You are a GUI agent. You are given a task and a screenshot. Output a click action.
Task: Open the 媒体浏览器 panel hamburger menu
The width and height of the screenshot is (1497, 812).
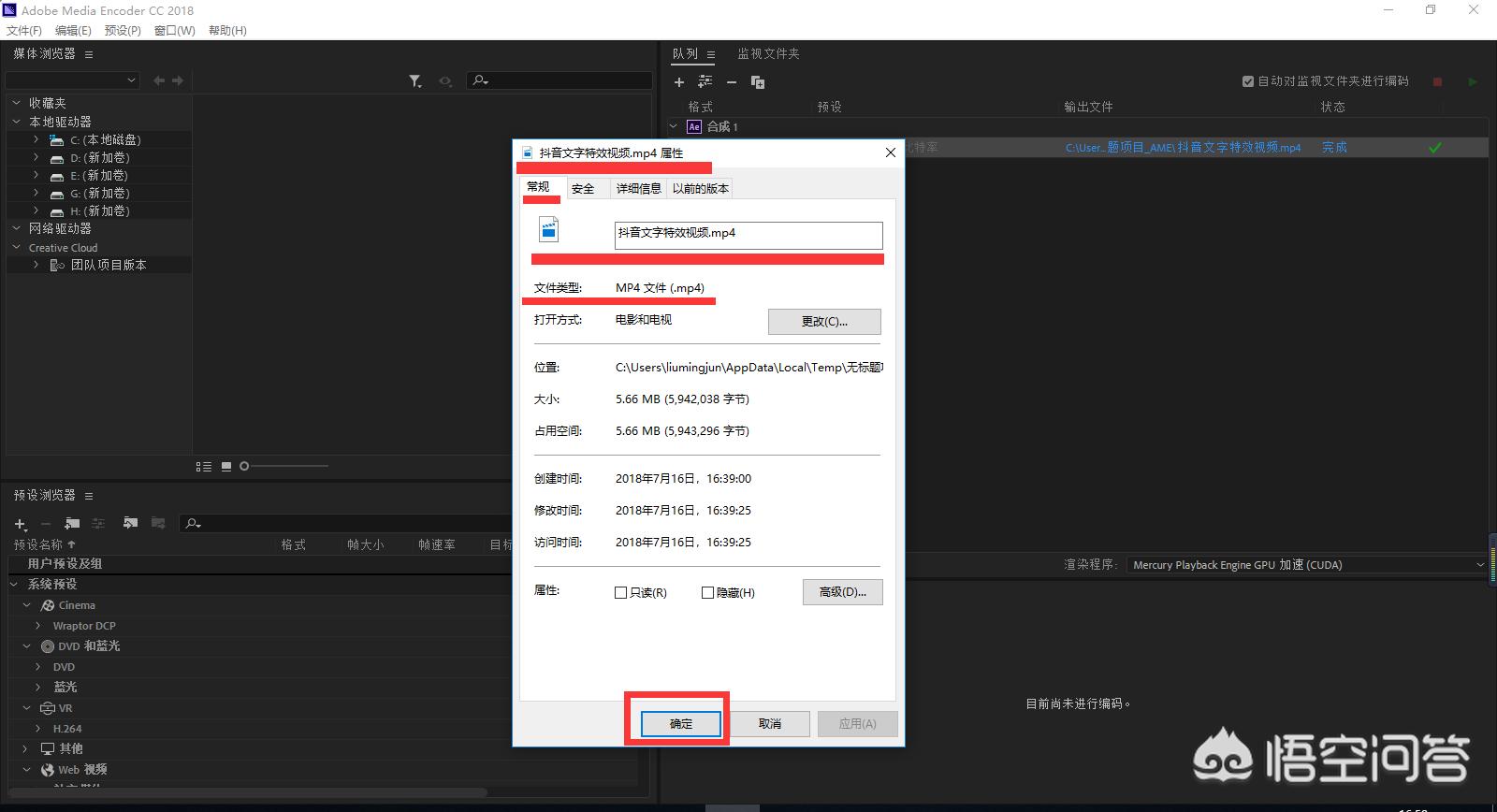[x=89, y=54]
